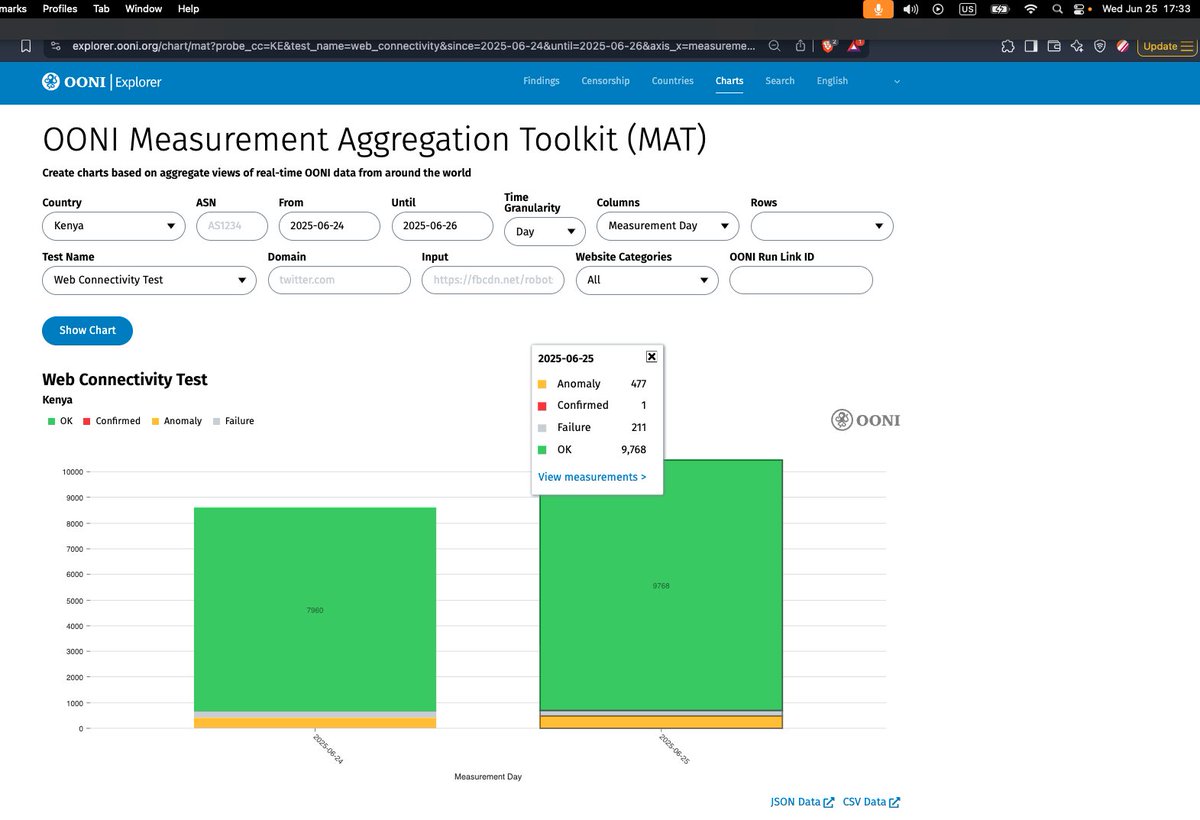Open the Help menu in the menu bar

point(188,9)
